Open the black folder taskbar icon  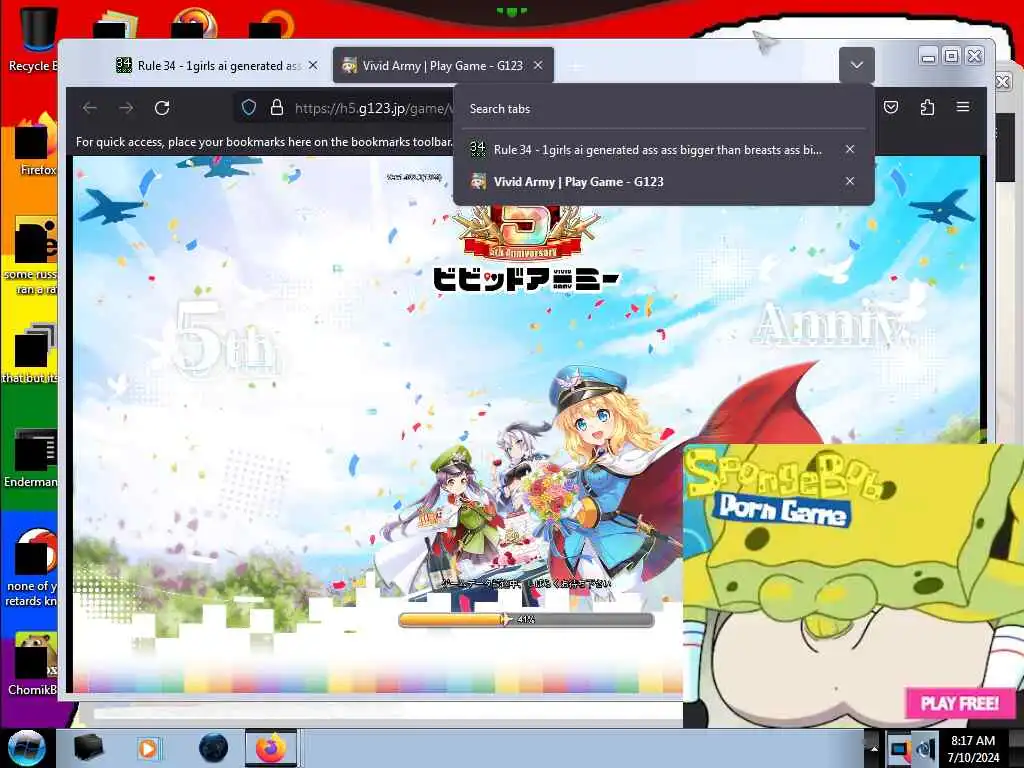click(x=89, y=748)
